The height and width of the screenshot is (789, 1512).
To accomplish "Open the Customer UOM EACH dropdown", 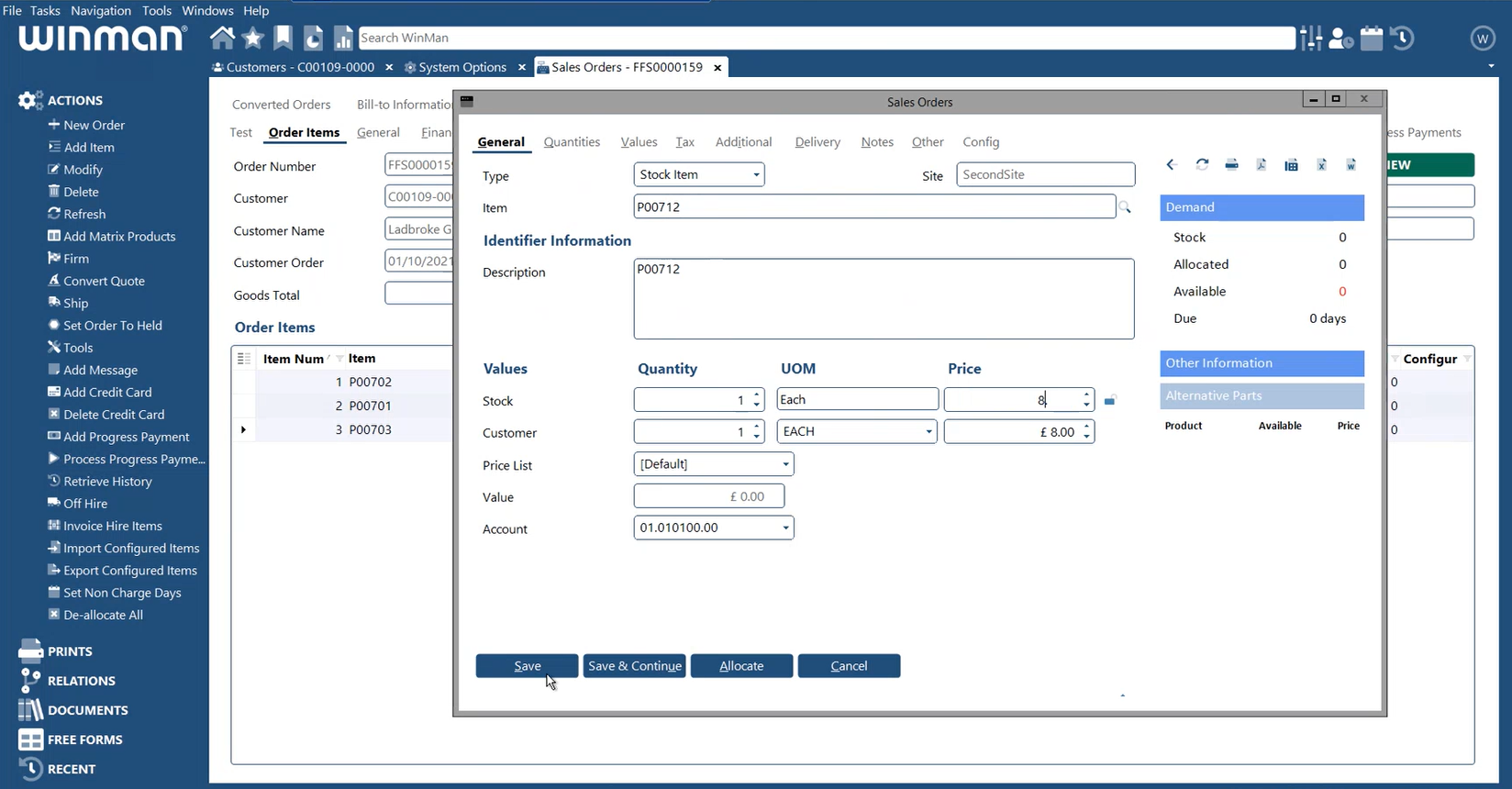I will [928, 431].
